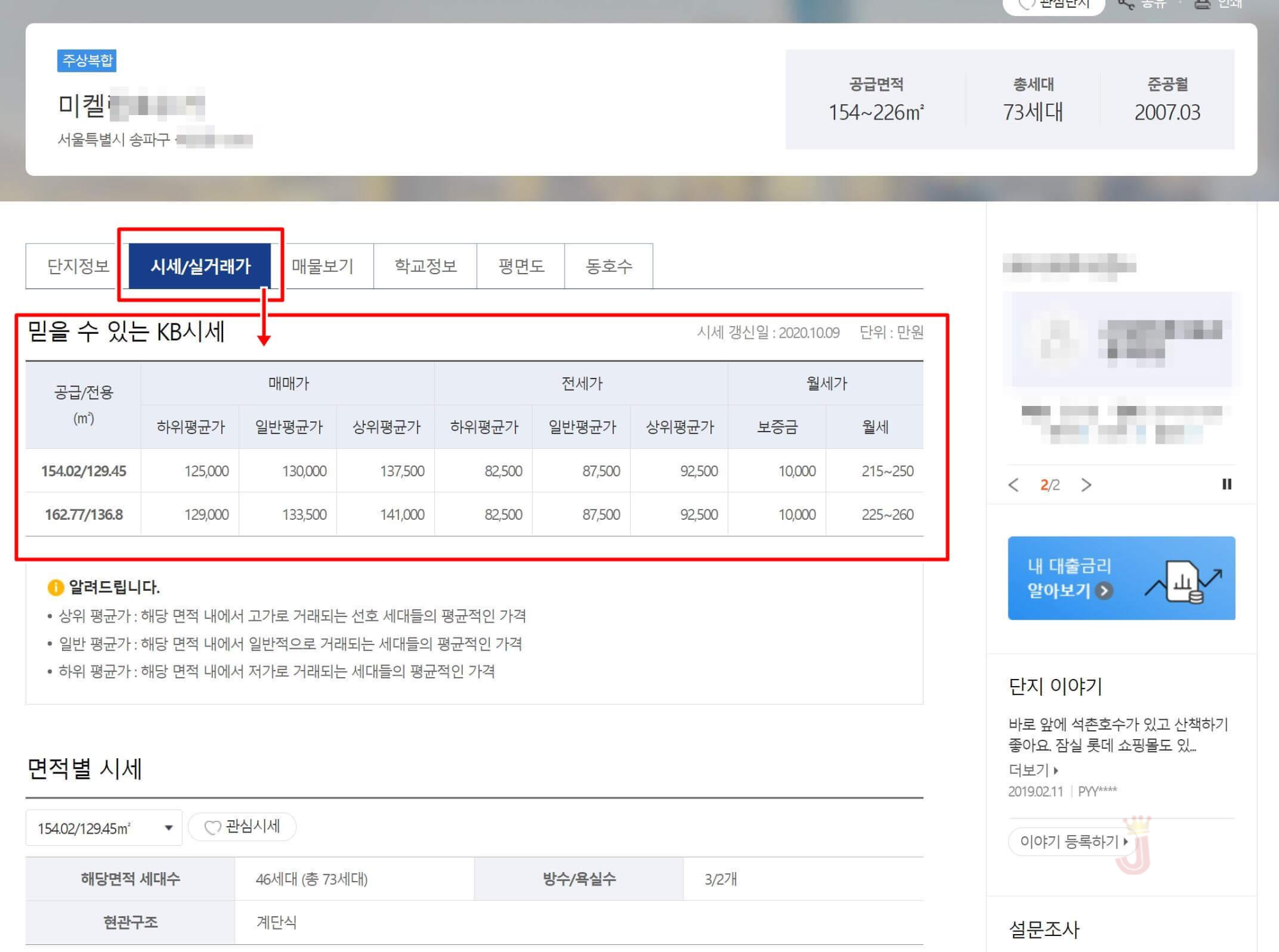The image size is (1279, 952).
Task: Open the 평면도 tab
Action: 521,266
